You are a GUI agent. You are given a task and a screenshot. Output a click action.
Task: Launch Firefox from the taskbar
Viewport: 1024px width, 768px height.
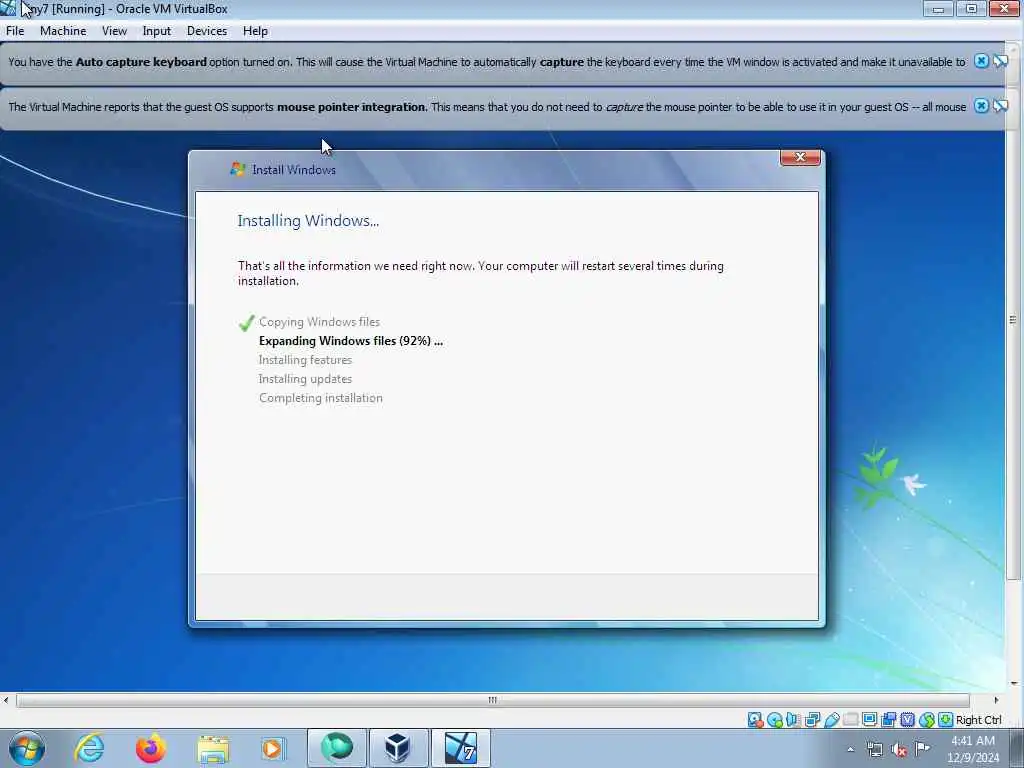click(x=151, y=748)
